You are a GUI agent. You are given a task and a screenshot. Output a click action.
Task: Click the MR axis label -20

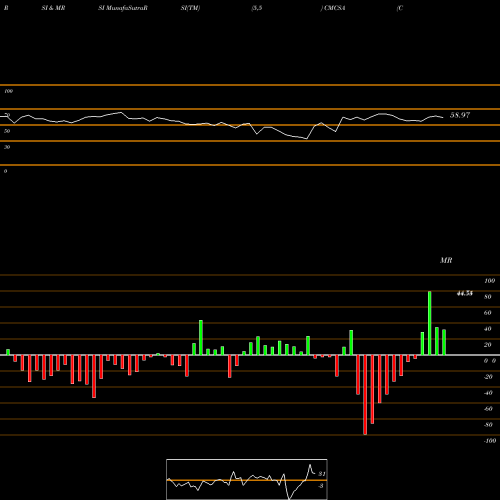(x=488, y=377)
